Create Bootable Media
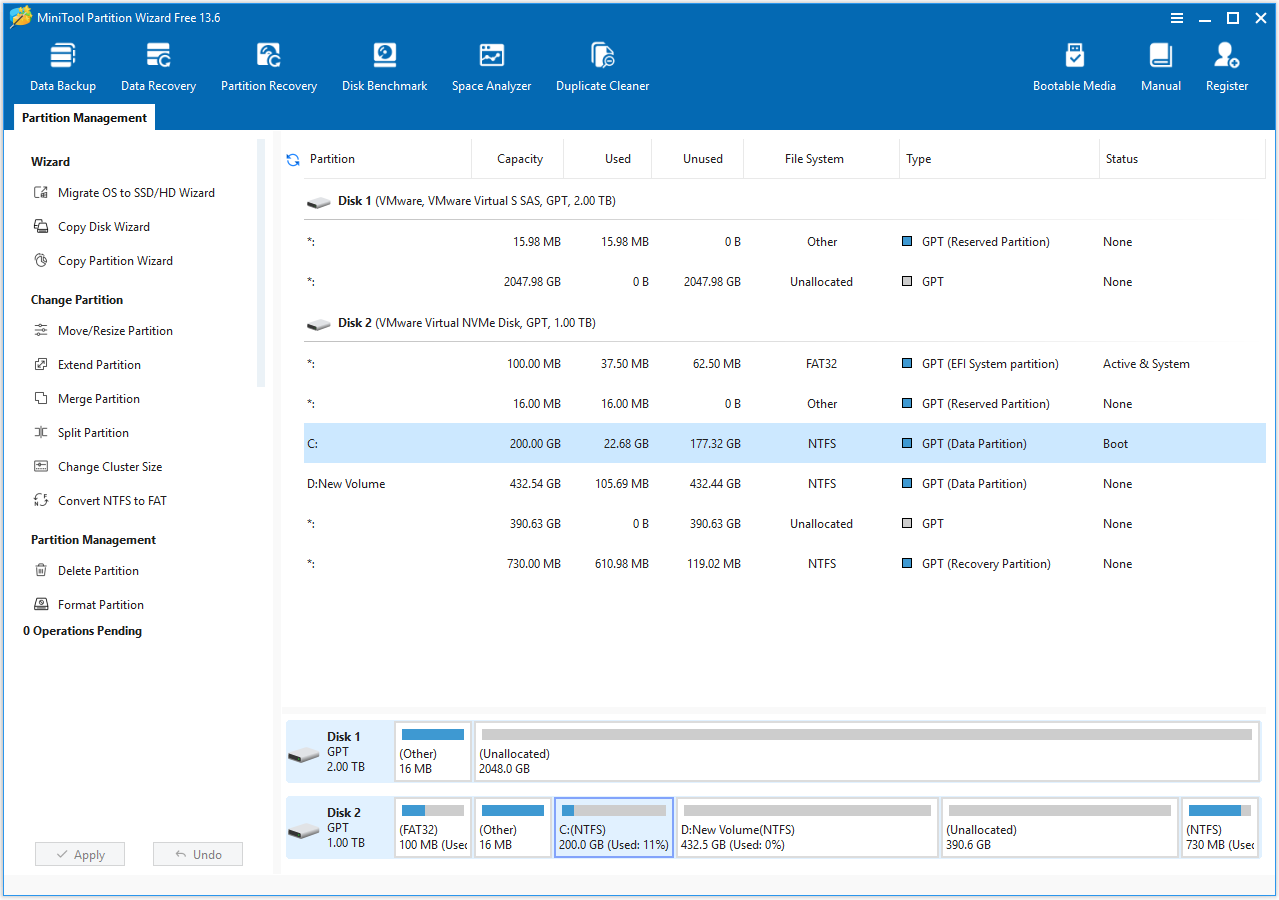 coord(1074,68)
